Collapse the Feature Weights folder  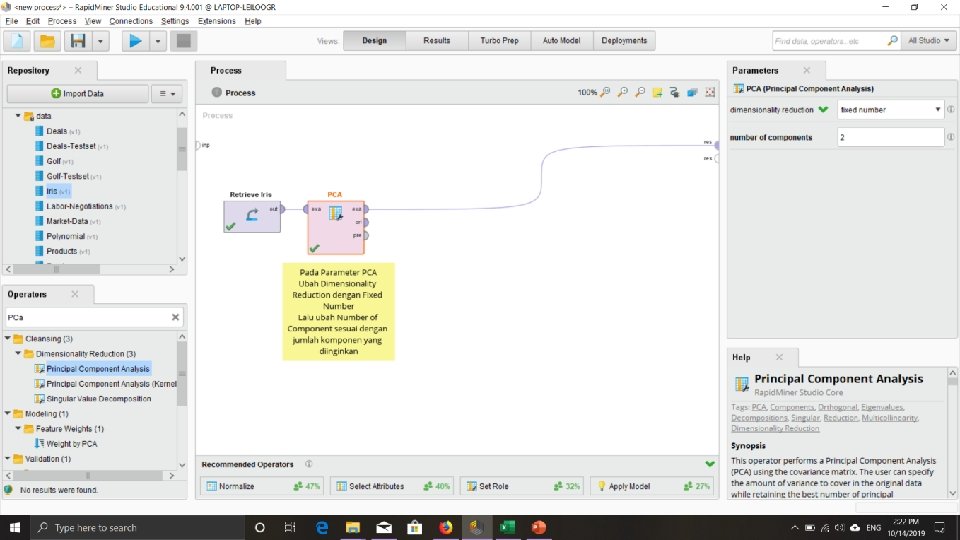[18, 429]
